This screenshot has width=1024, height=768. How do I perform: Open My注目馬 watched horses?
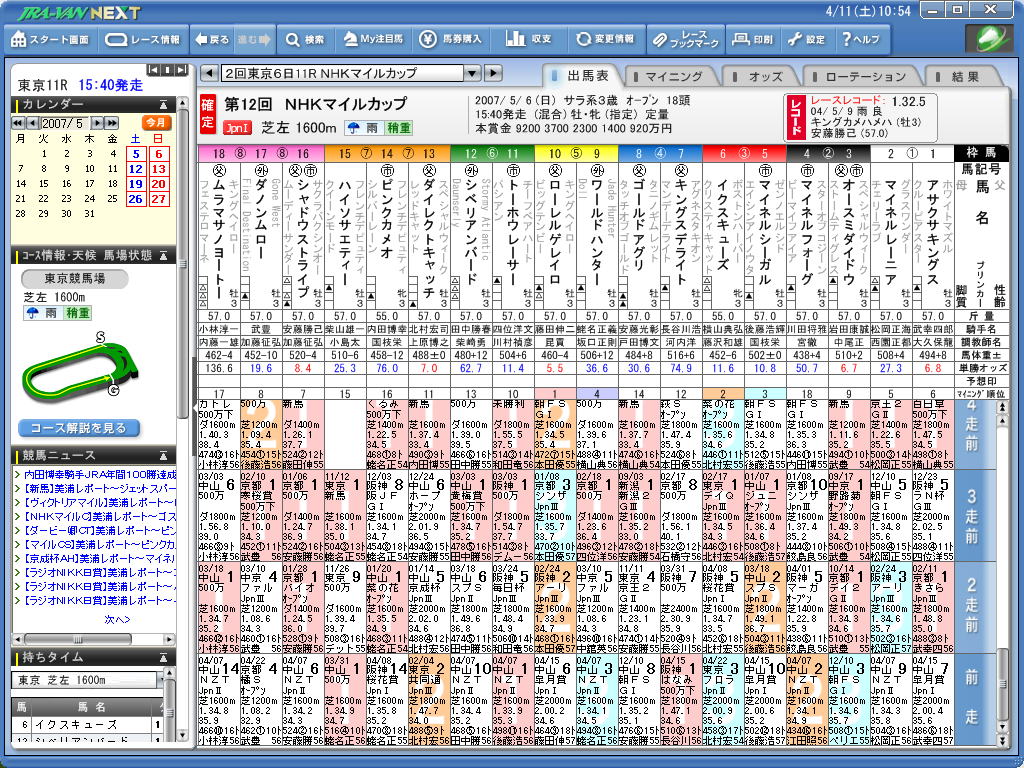tap(372, 40)
